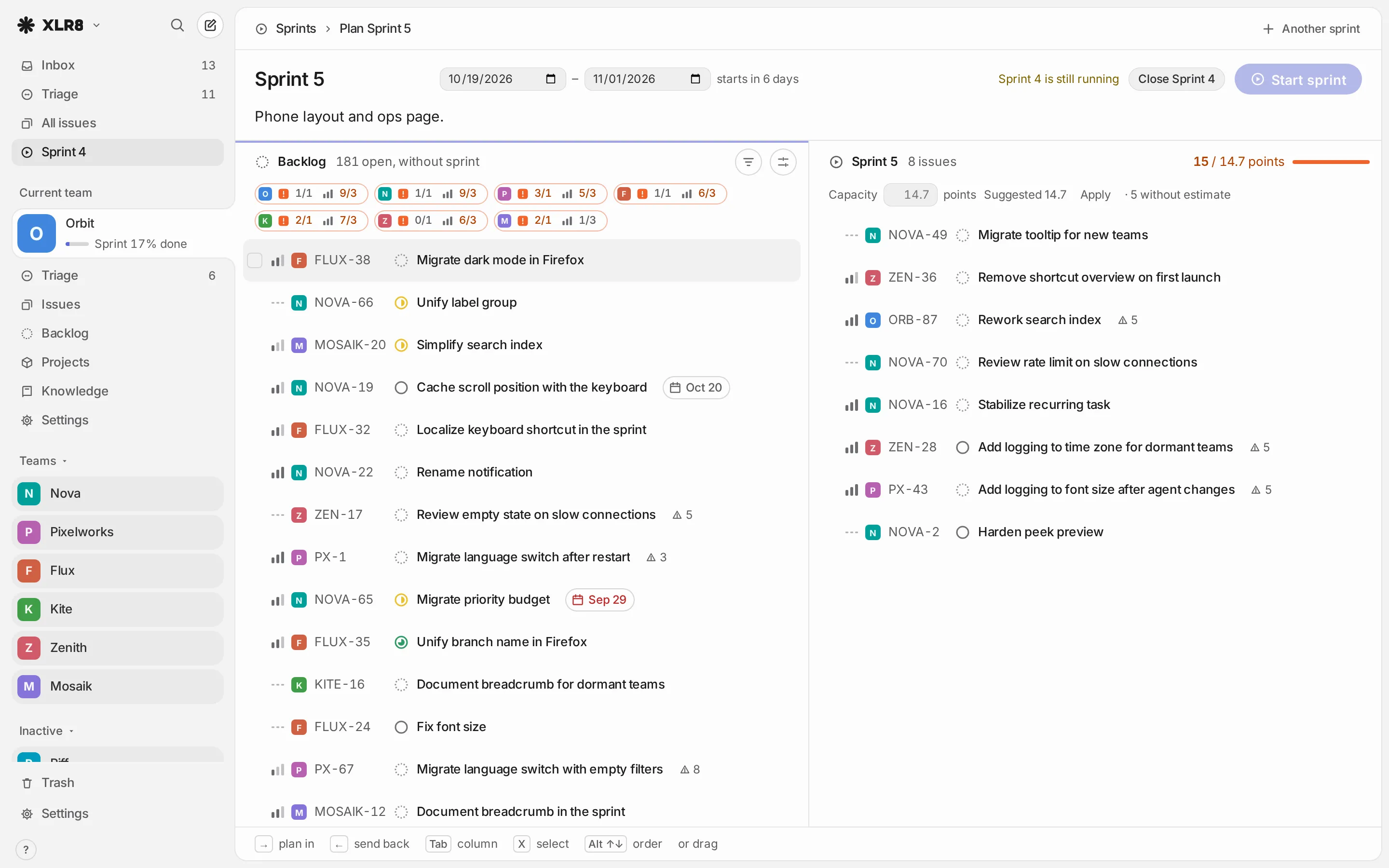Click the warning estimate icon on PX-67
1389x868 pixels.
(684, 769)
